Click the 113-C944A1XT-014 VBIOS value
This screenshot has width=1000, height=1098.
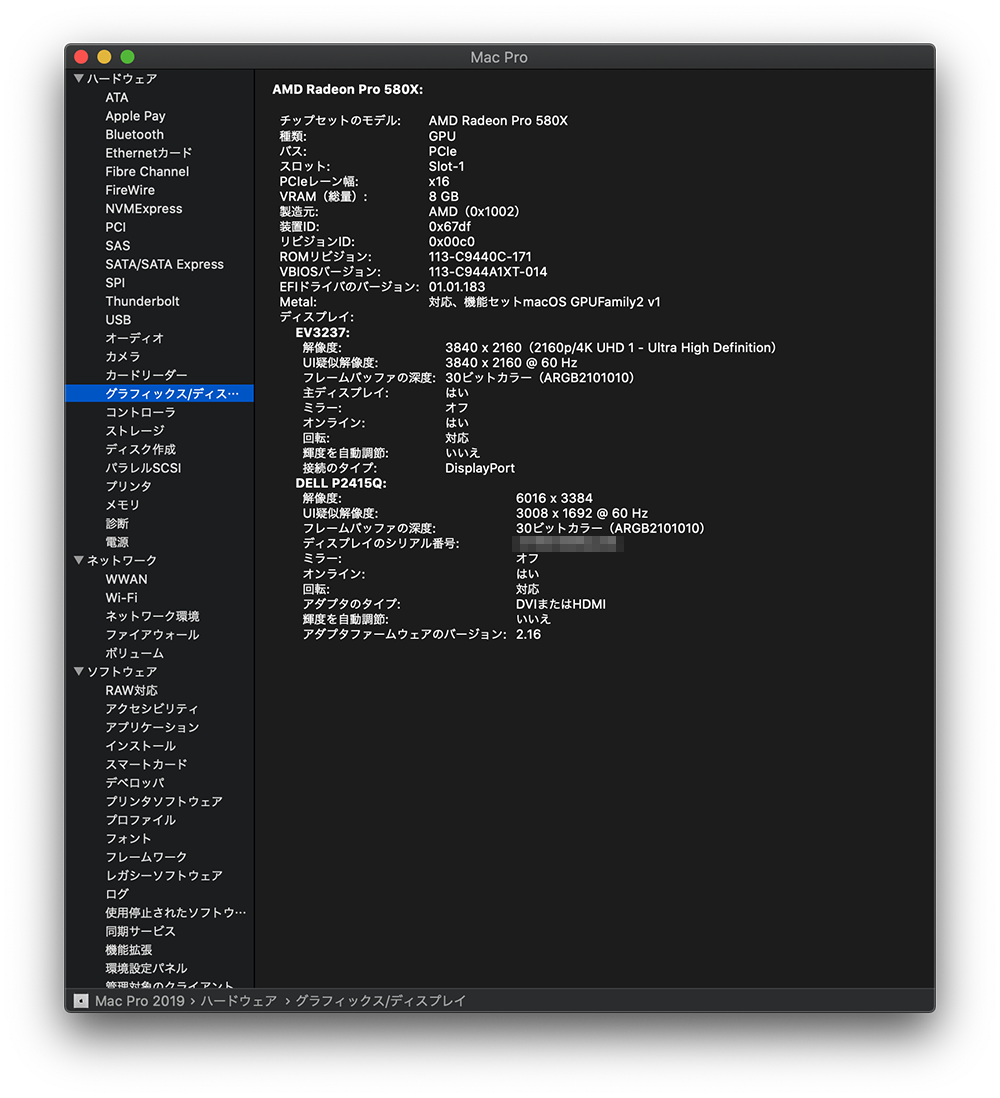(x=488, y=272)
